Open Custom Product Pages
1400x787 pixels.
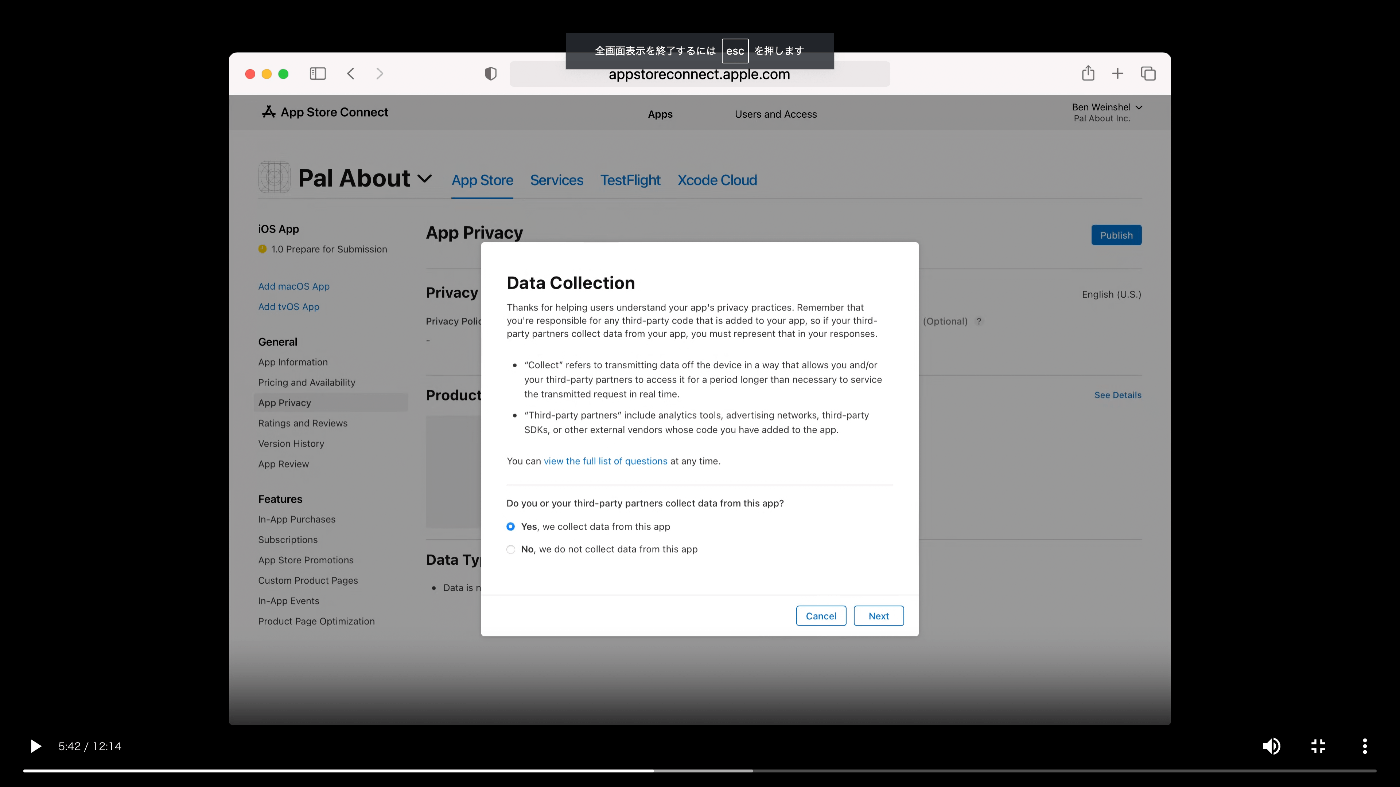(308, 581)
